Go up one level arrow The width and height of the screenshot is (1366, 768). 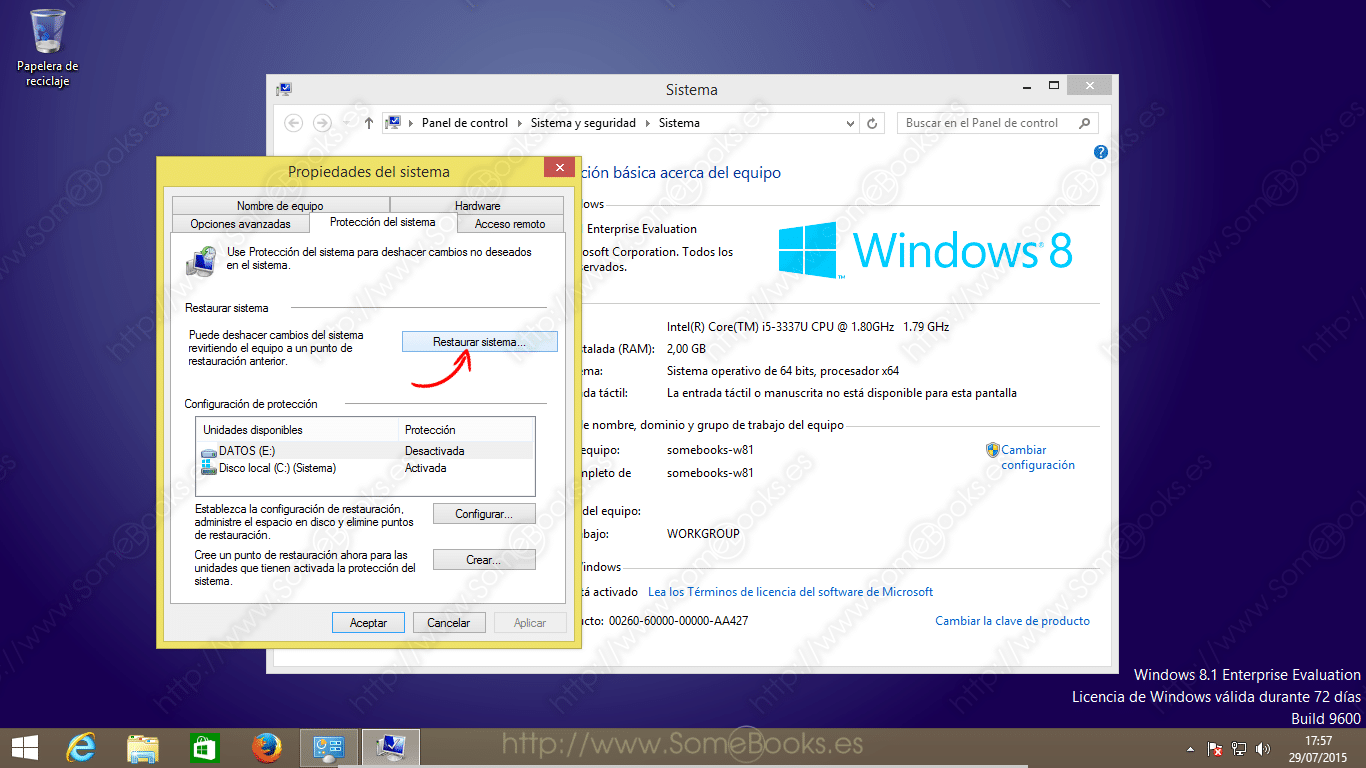(369, 123)
